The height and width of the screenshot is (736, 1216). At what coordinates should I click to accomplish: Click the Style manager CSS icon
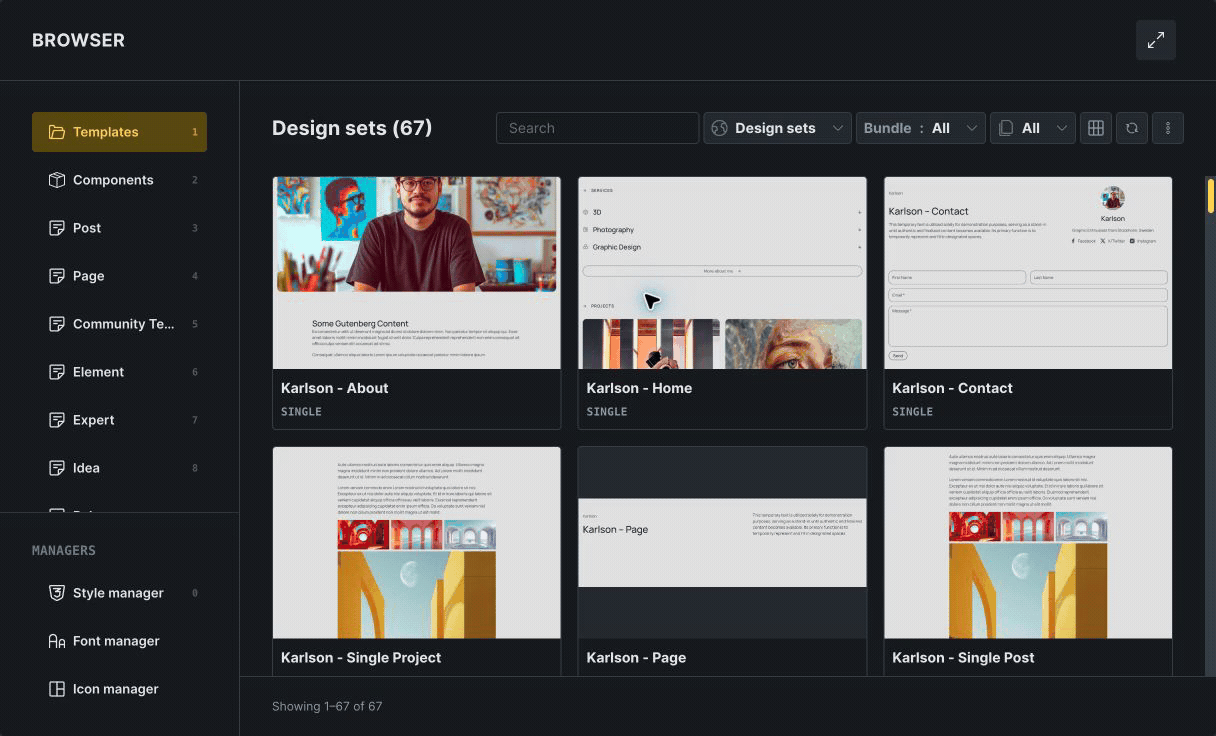[x=57, y=593]
